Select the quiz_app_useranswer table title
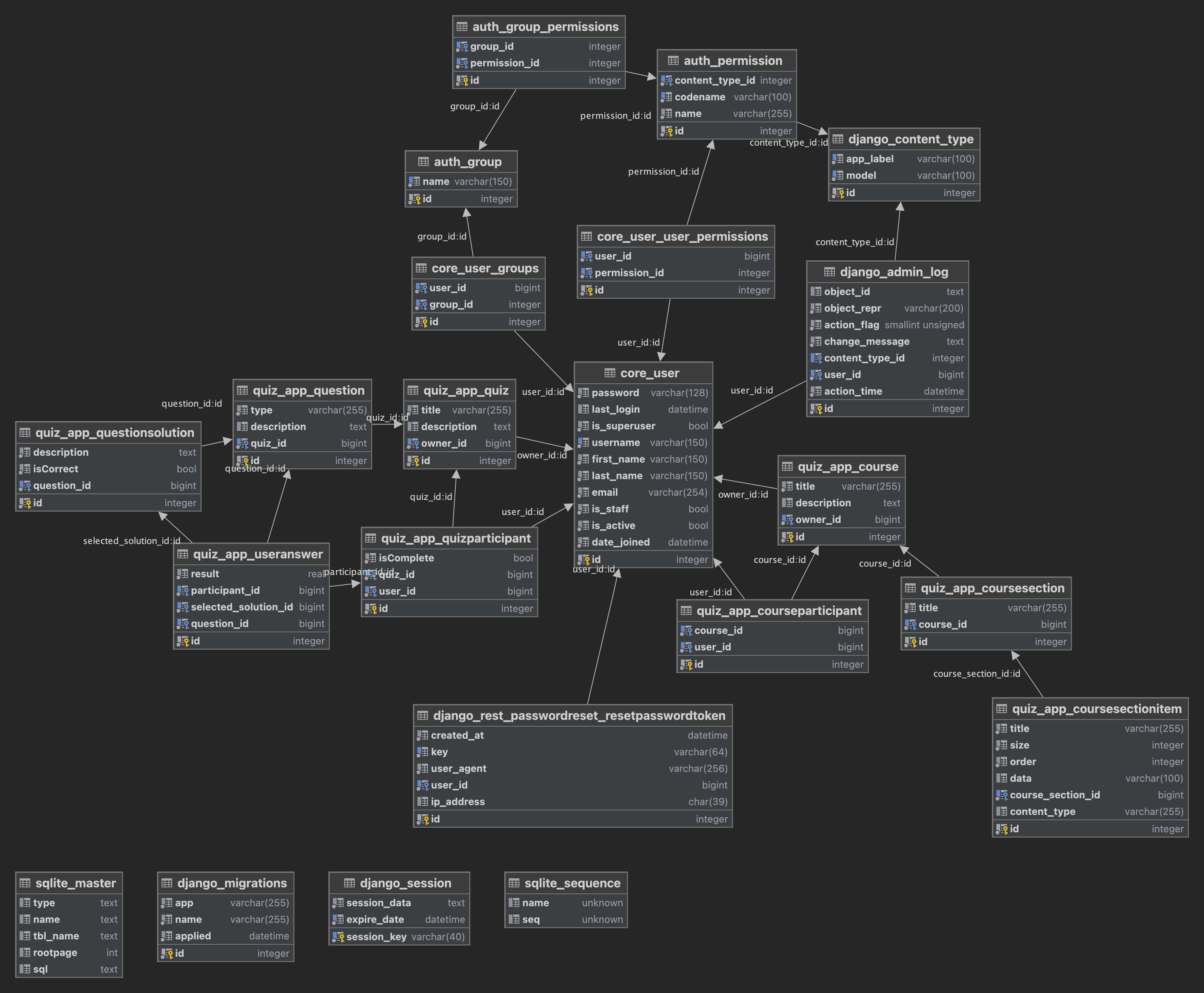This screenshot has width=1204, height=993. (x=257, y=554)
